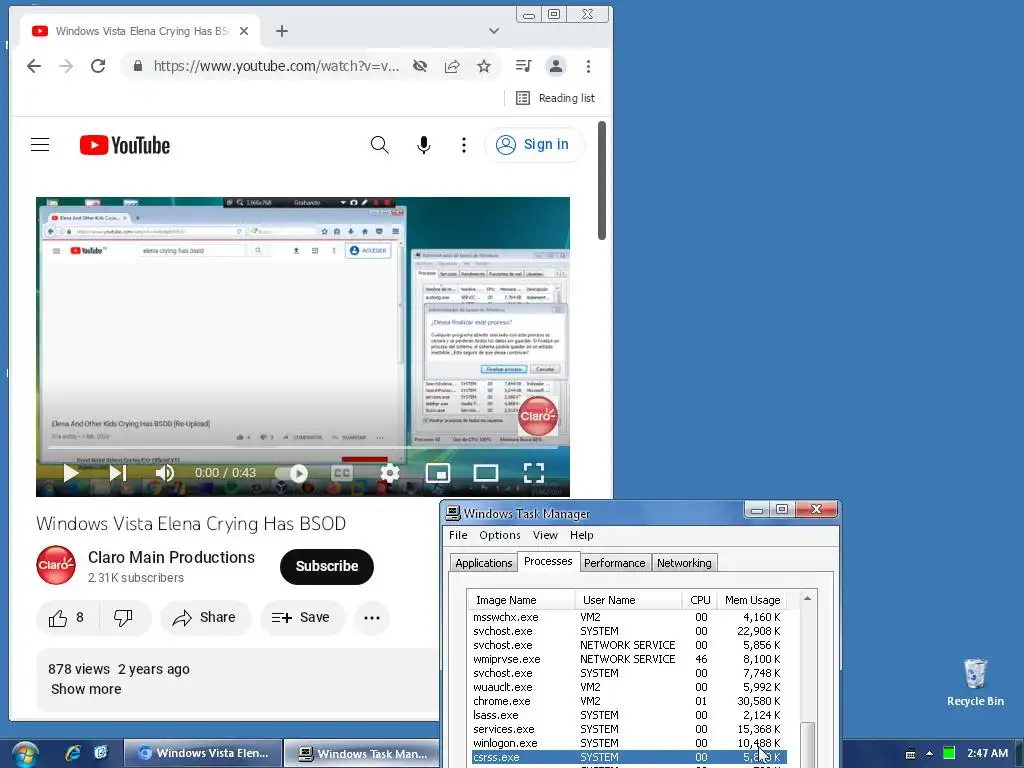1024x768 pixels.
Task: Select wmiprvse.exe process row
Action: click(629, 659)
